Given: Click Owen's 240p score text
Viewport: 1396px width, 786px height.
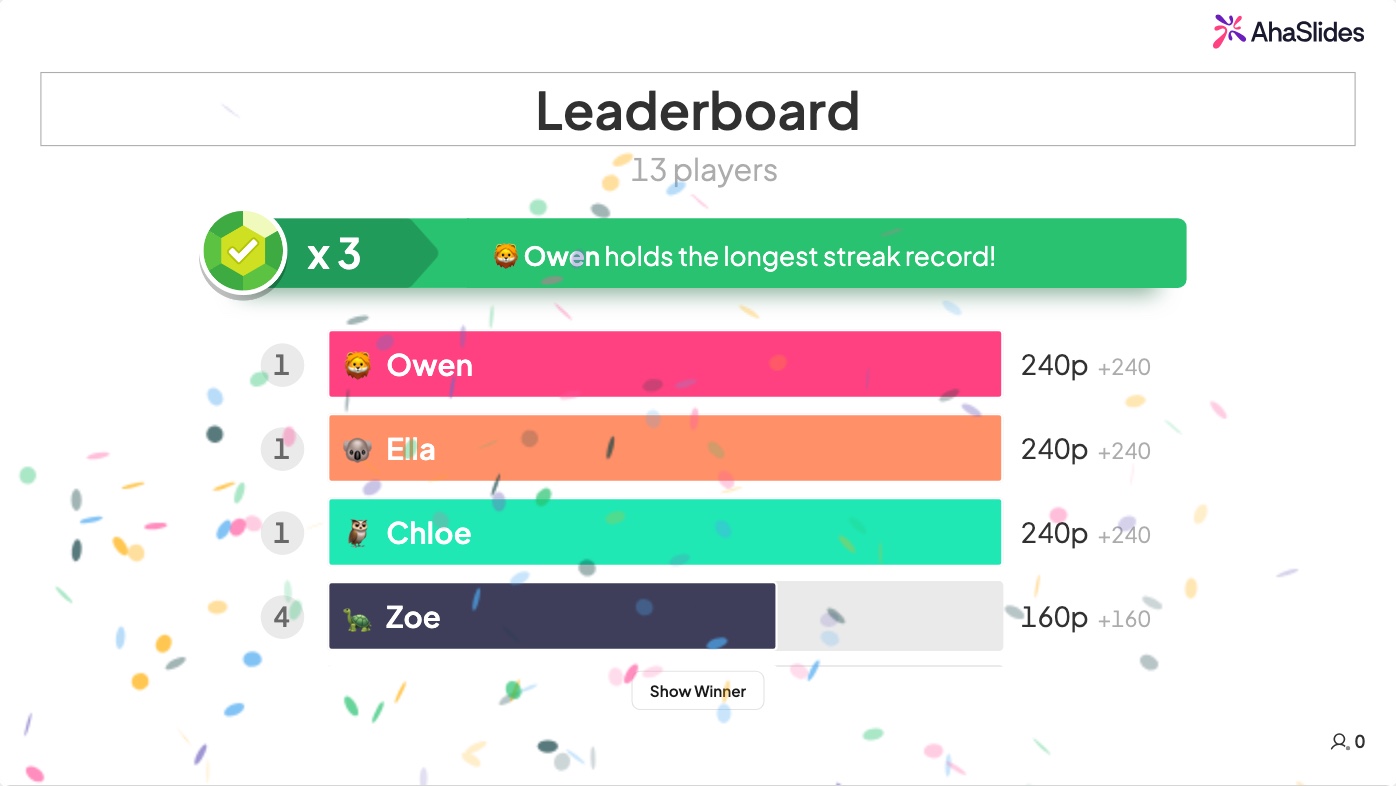Looking at the screenshot, I should [x=1054, y=365].
